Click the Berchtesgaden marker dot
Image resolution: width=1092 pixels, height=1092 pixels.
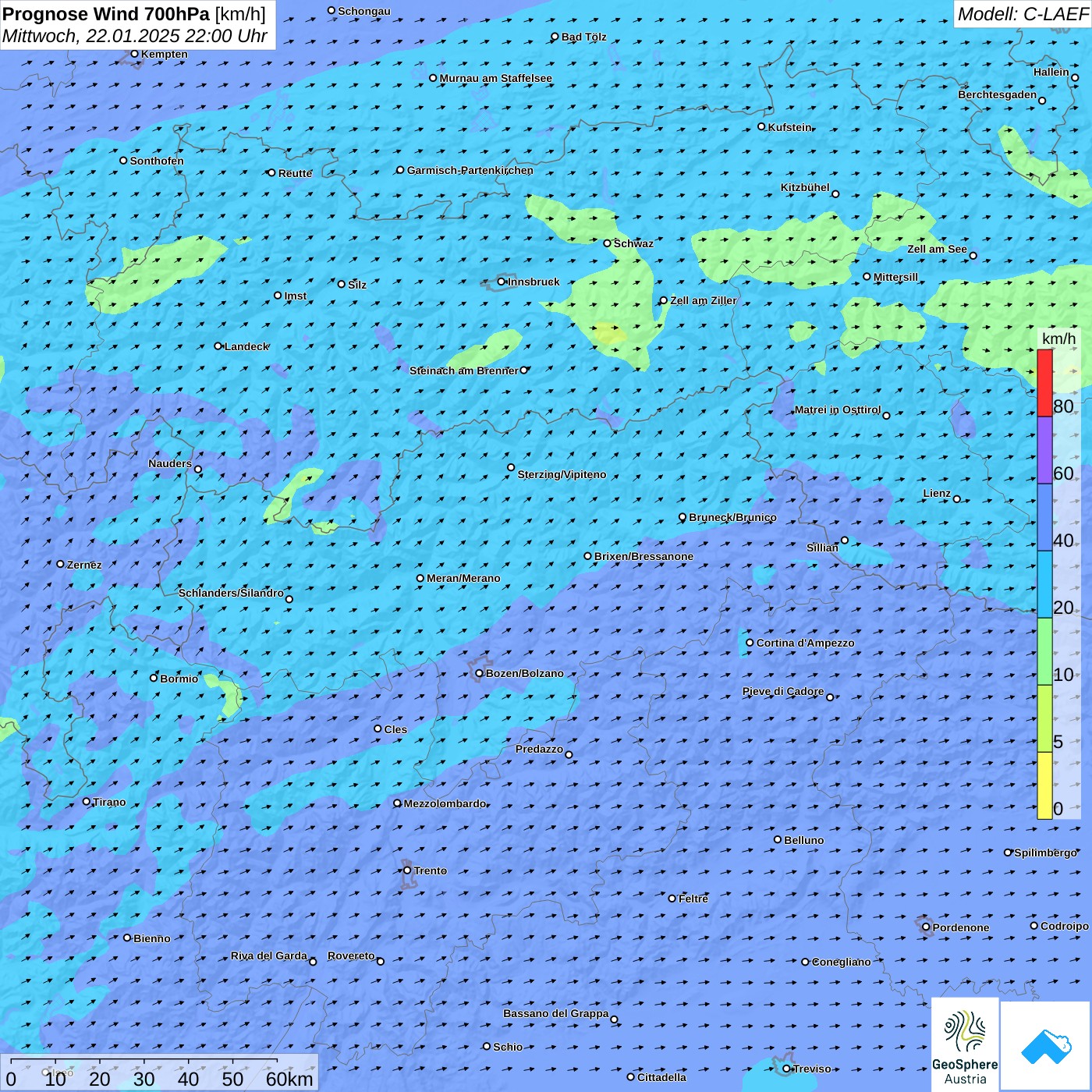coord(1042,101)
